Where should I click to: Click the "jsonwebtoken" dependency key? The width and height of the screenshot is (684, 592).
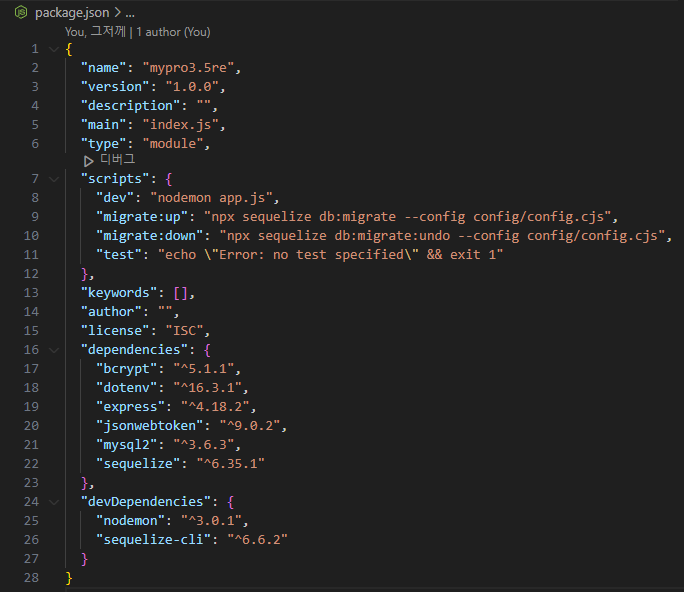[150, 426]
